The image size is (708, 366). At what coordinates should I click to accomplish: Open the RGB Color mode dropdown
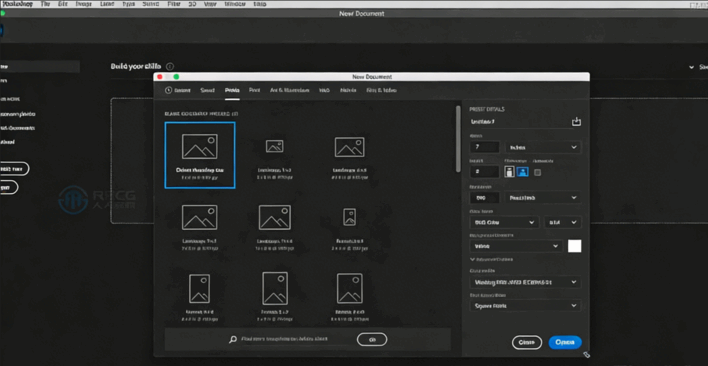tap(504, 222)
